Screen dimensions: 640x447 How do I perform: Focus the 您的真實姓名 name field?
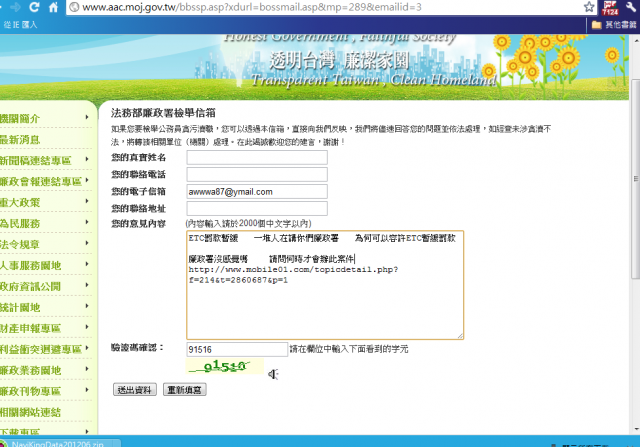click(x=257, y=158)
